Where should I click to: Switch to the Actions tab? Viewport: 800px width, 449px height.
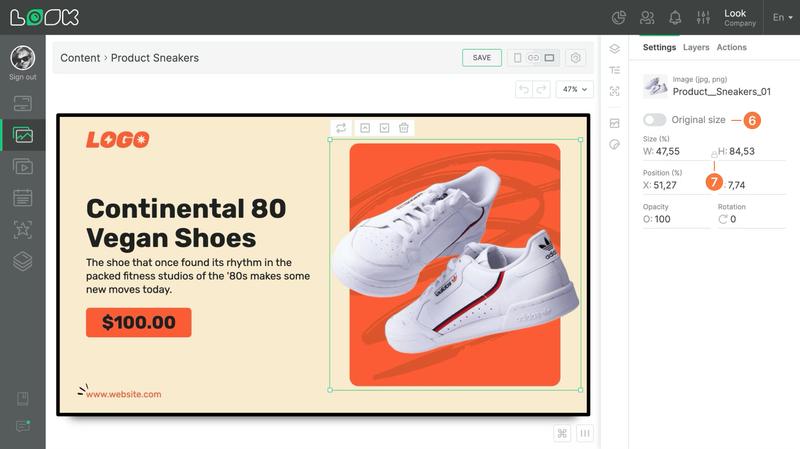(731, 47)
